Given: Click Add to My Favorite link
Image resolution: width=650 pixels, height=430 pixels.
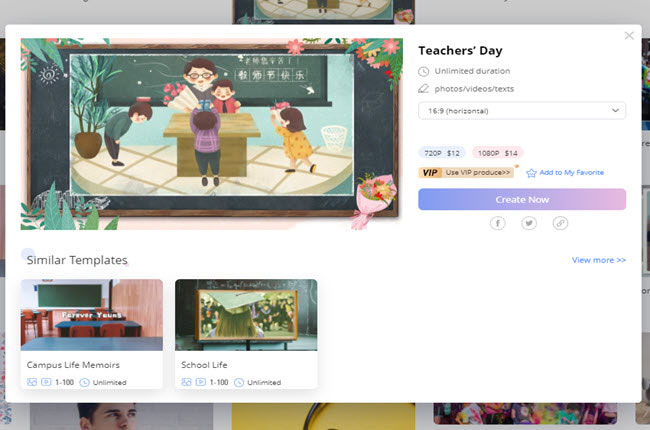Looking at the screenshot, I should (x=572, y=172).
